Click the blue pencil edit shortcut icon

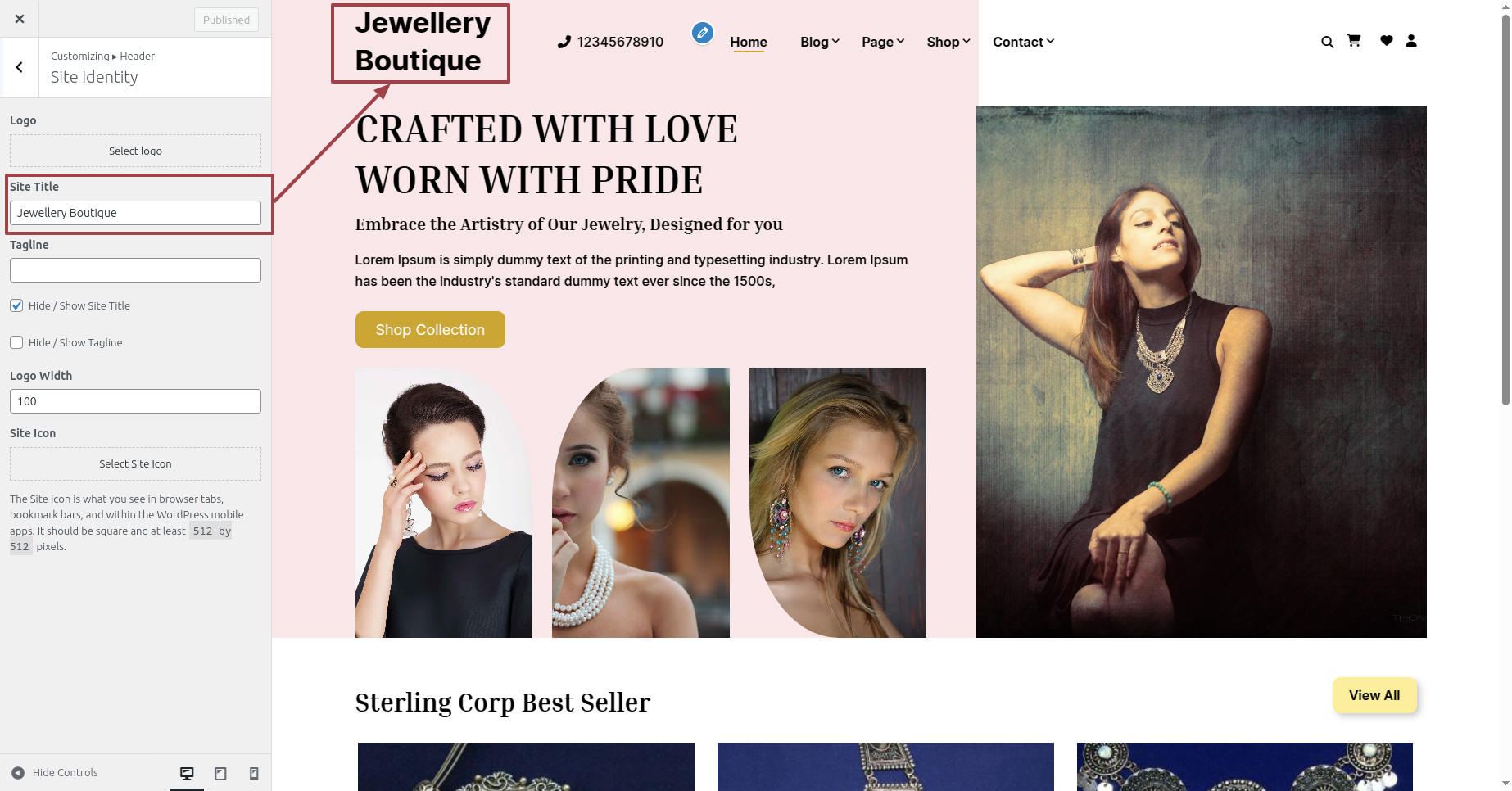pos(702,33)
